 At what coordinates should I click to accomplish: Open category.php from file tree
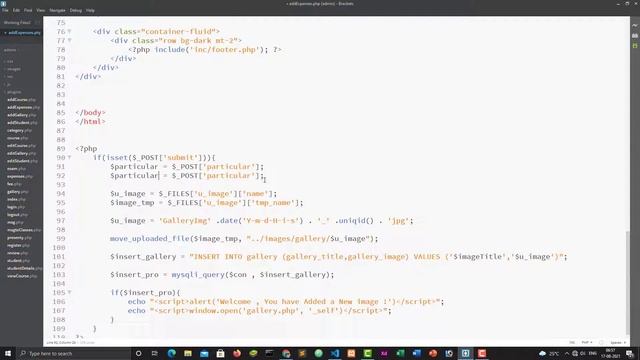click(19, 130)
